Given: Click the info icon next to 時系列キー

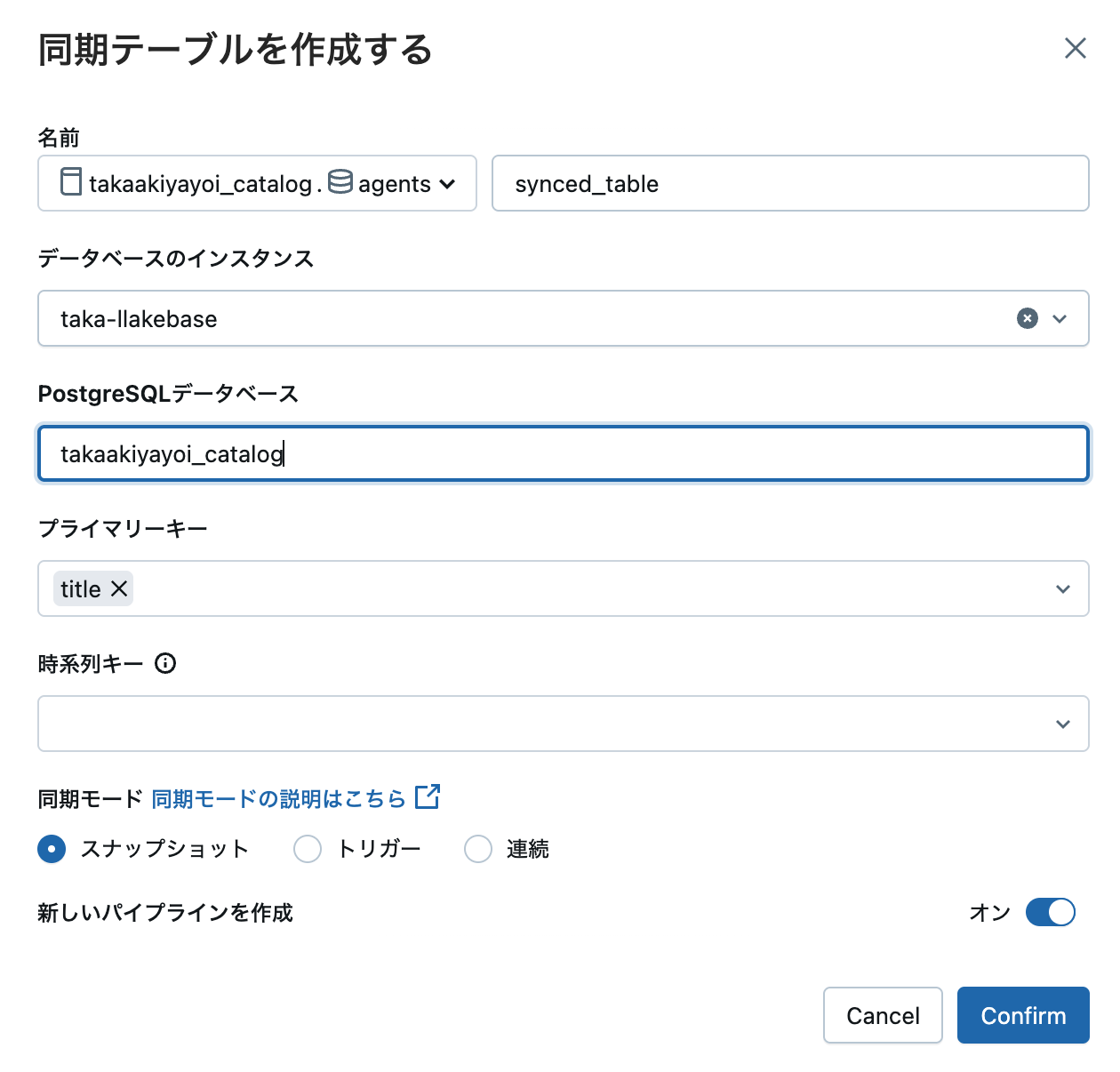Looking at the screenshot, I should pos(165,663).
